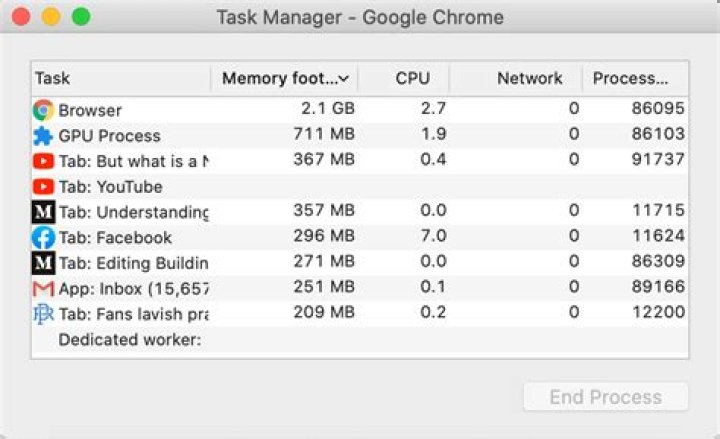Click the 357 MB memory value
The height and width of the screenshot is (439, 720).
[324, 210]
